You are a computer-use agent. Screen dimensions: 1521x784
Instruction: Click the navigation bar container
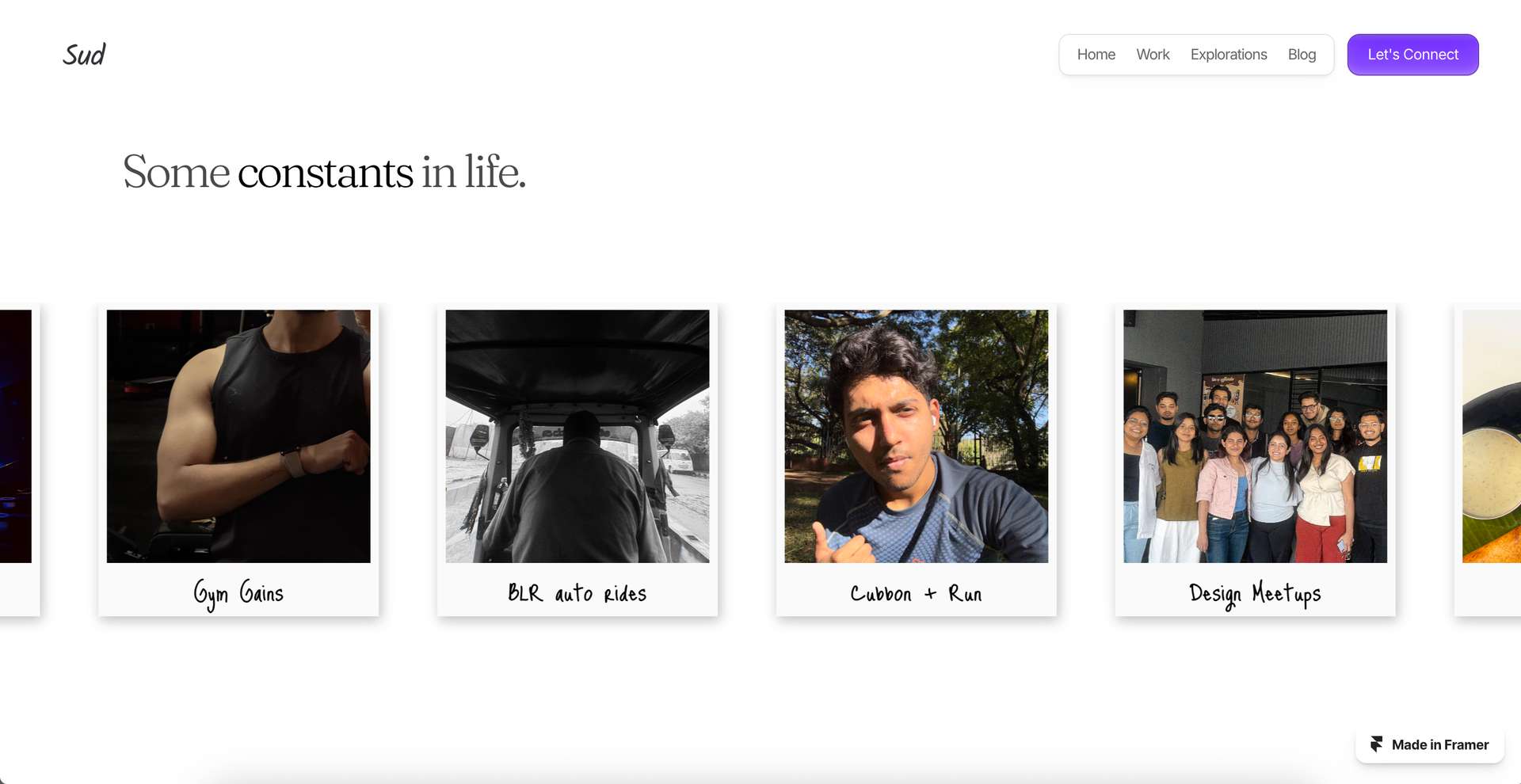coord(1196,54)
